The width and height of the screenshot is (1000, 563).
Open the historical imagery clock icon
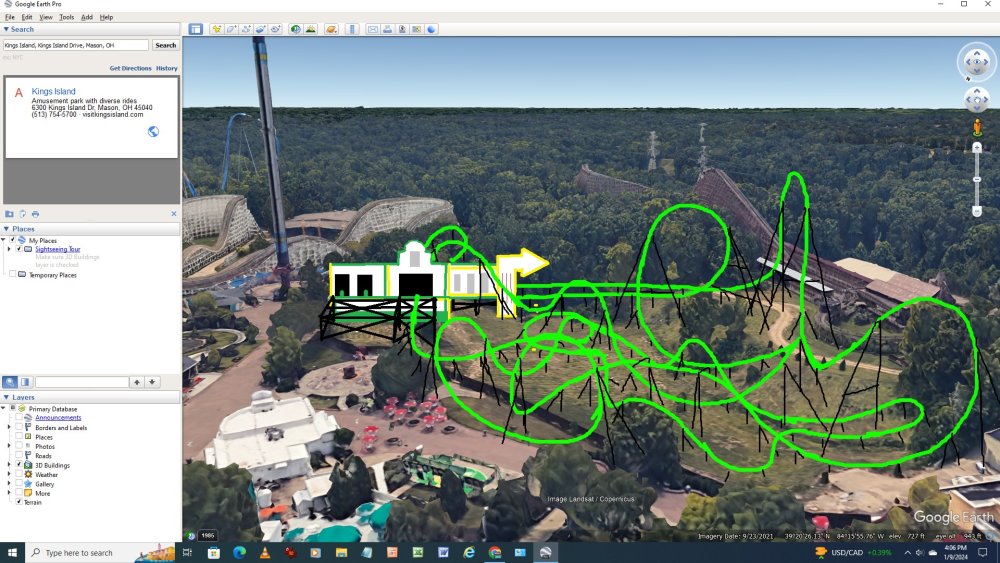click(295, 29)
